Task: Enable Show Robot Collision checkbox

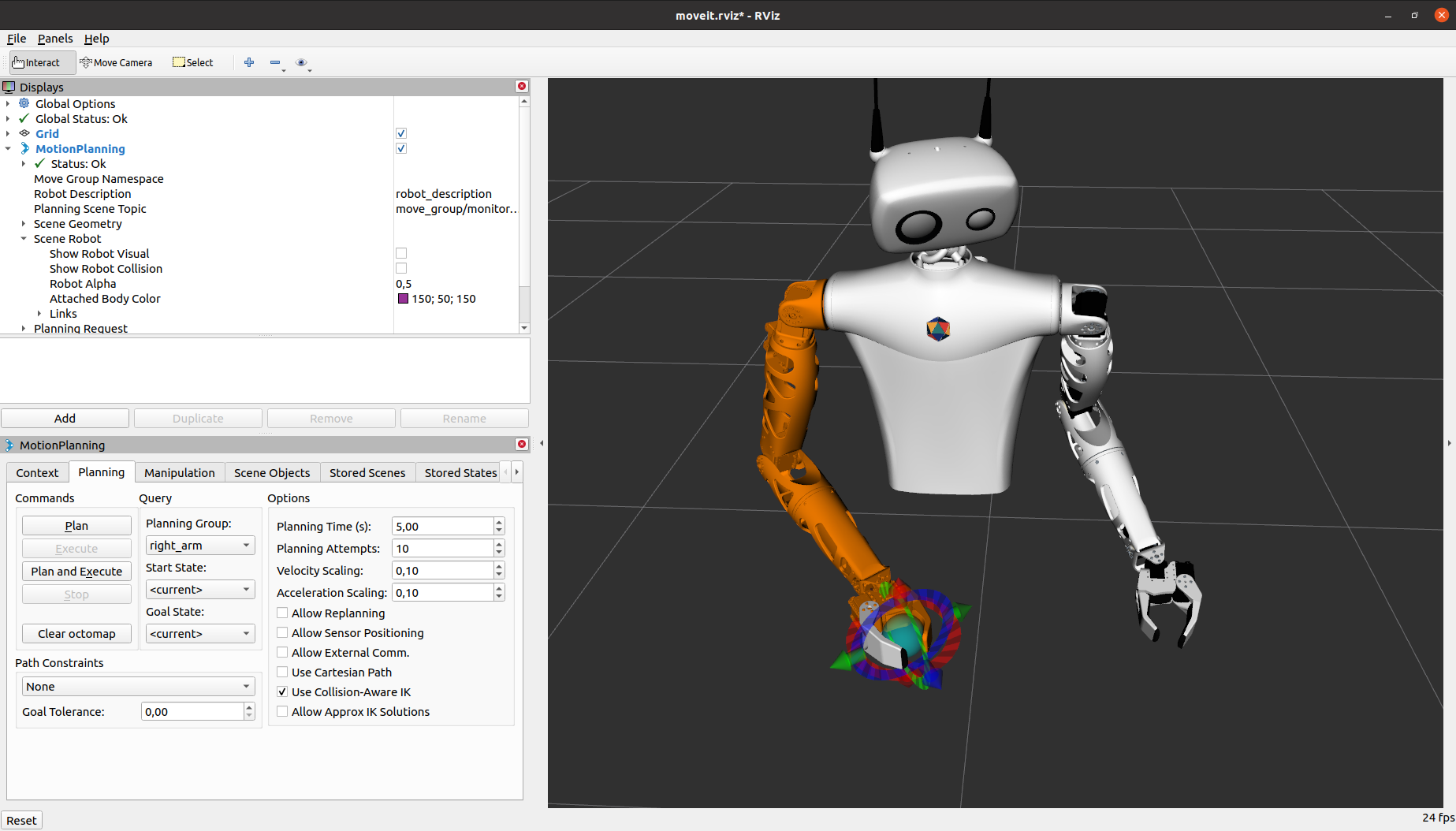Action: pyautogui.click(x=401, y=268)
